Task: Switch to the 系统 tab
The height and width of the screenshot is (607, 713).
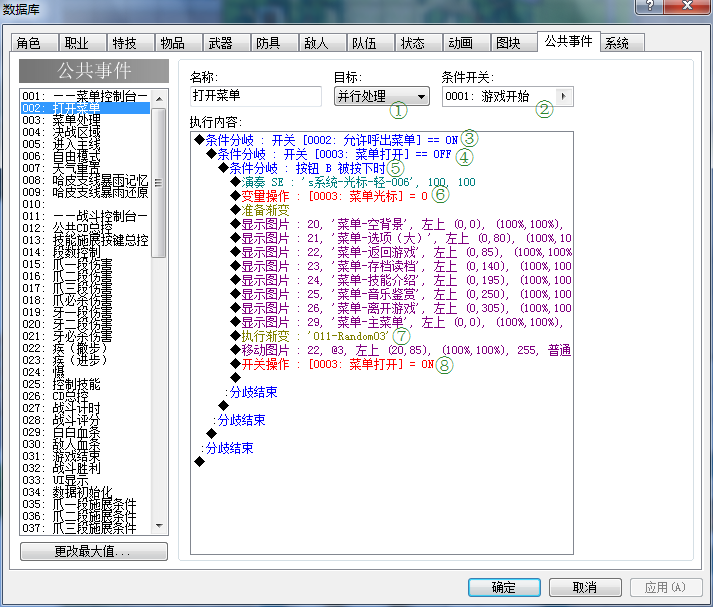Action: pyautogui.click(x=622, y=43)
